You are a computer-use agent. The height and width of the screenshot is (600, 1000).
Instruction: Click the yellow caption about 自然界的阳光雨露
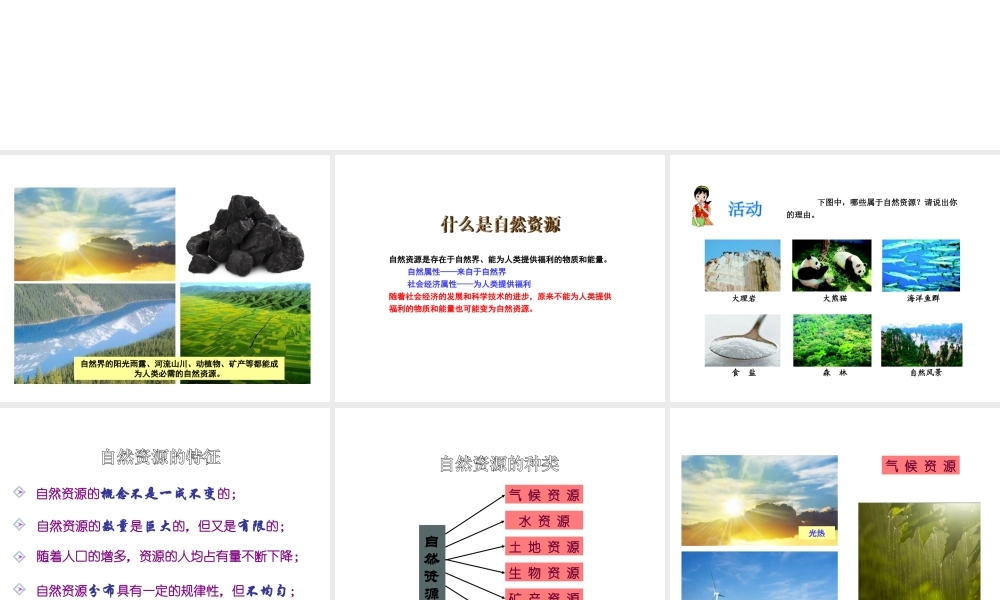pos(179,369)
